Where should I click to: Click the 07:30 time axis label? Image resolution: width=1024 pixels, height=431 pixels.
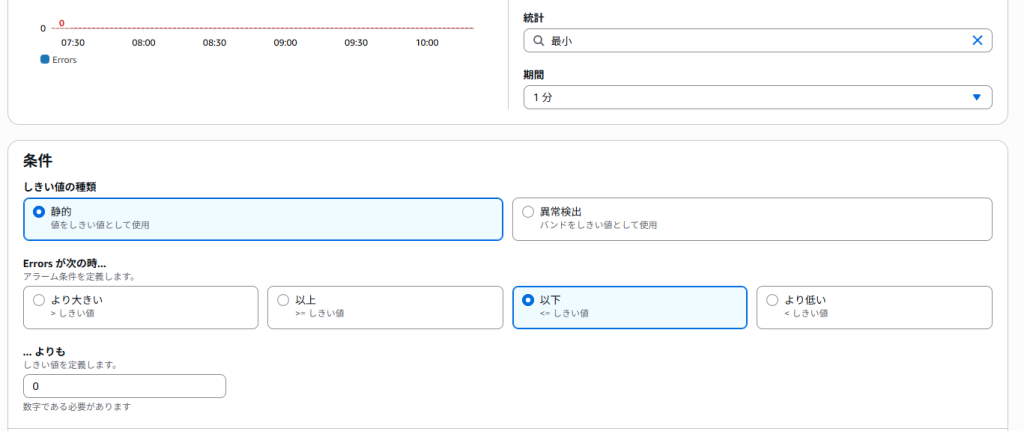click(72, 42)
